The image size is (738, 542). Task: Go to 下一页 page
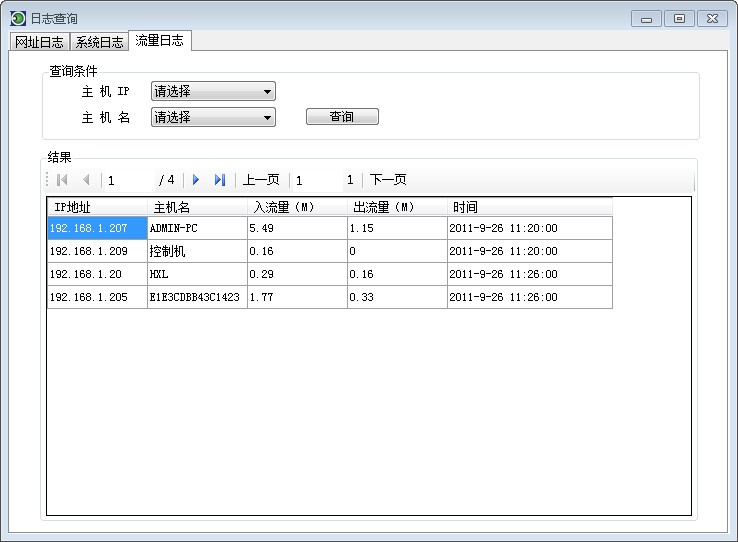tap(388, 180)
